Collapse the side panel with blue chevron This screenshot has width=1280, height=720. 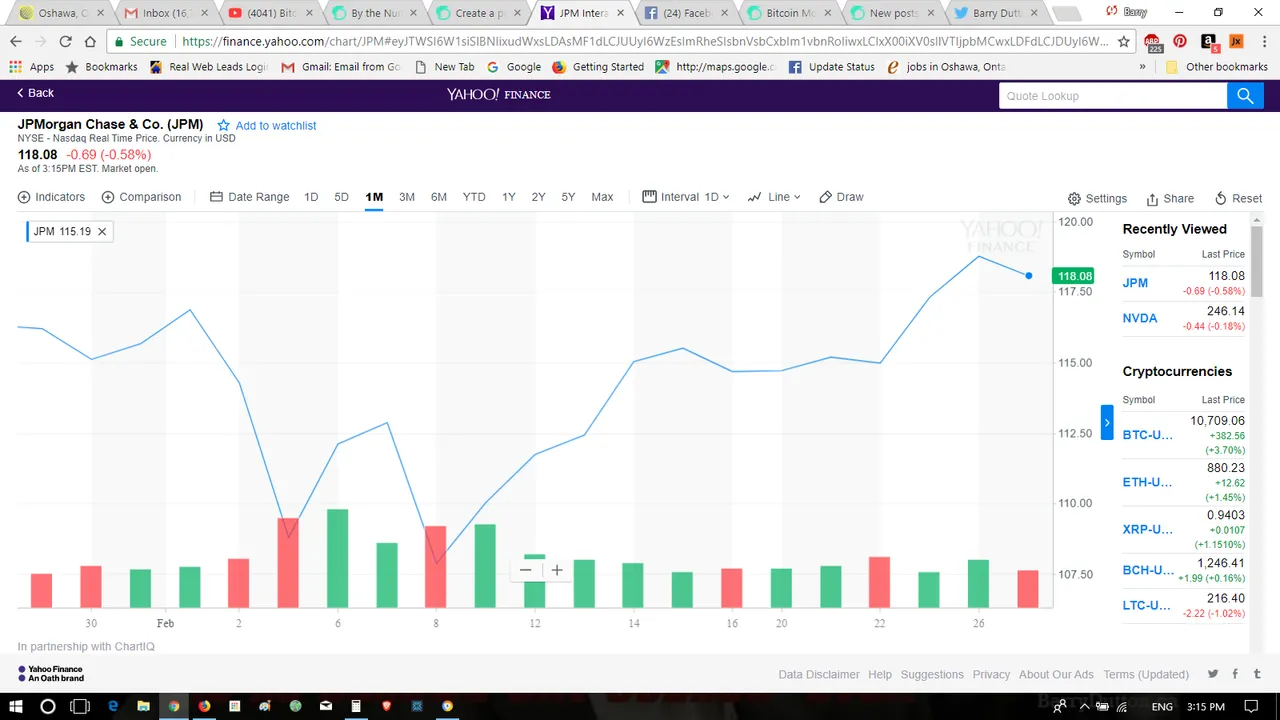click(1106, 422)
